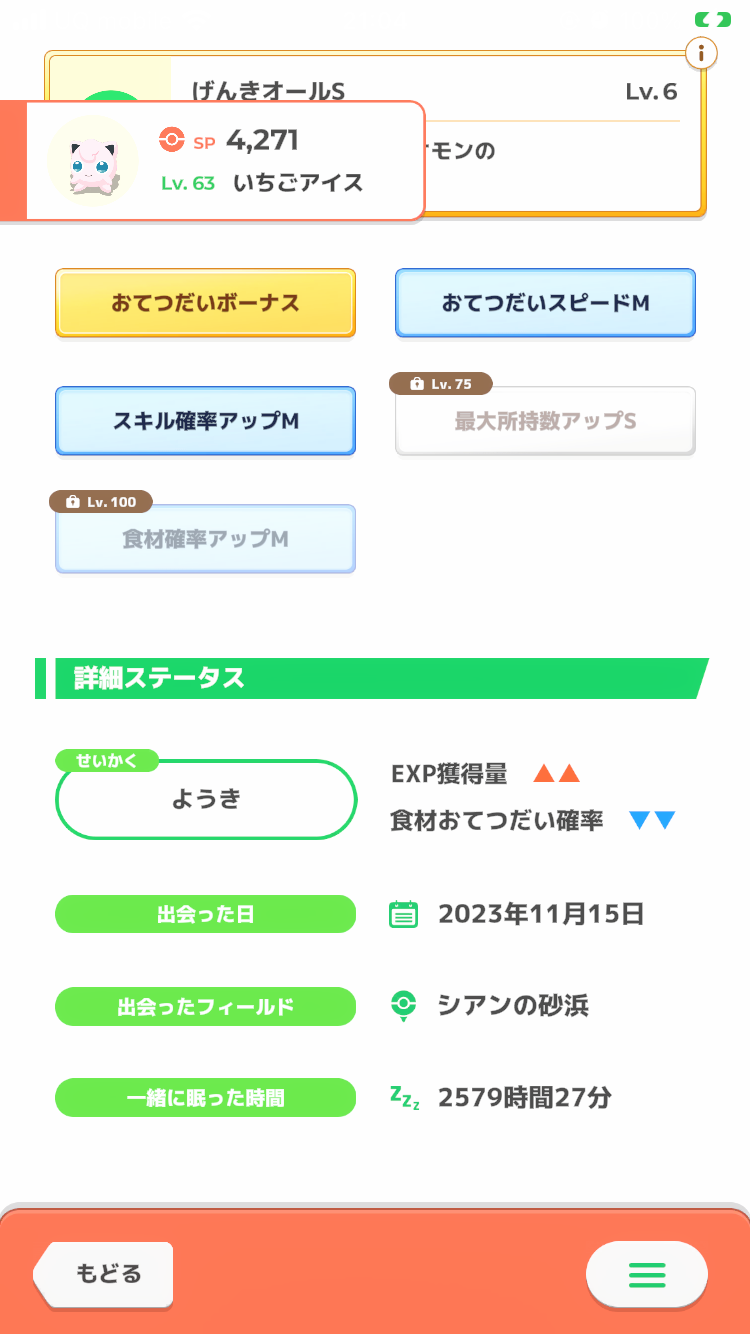The image size is (750, 1334).
Task: Click the map pin icon beside シアンの砂浜
Action: (403, 1006)
